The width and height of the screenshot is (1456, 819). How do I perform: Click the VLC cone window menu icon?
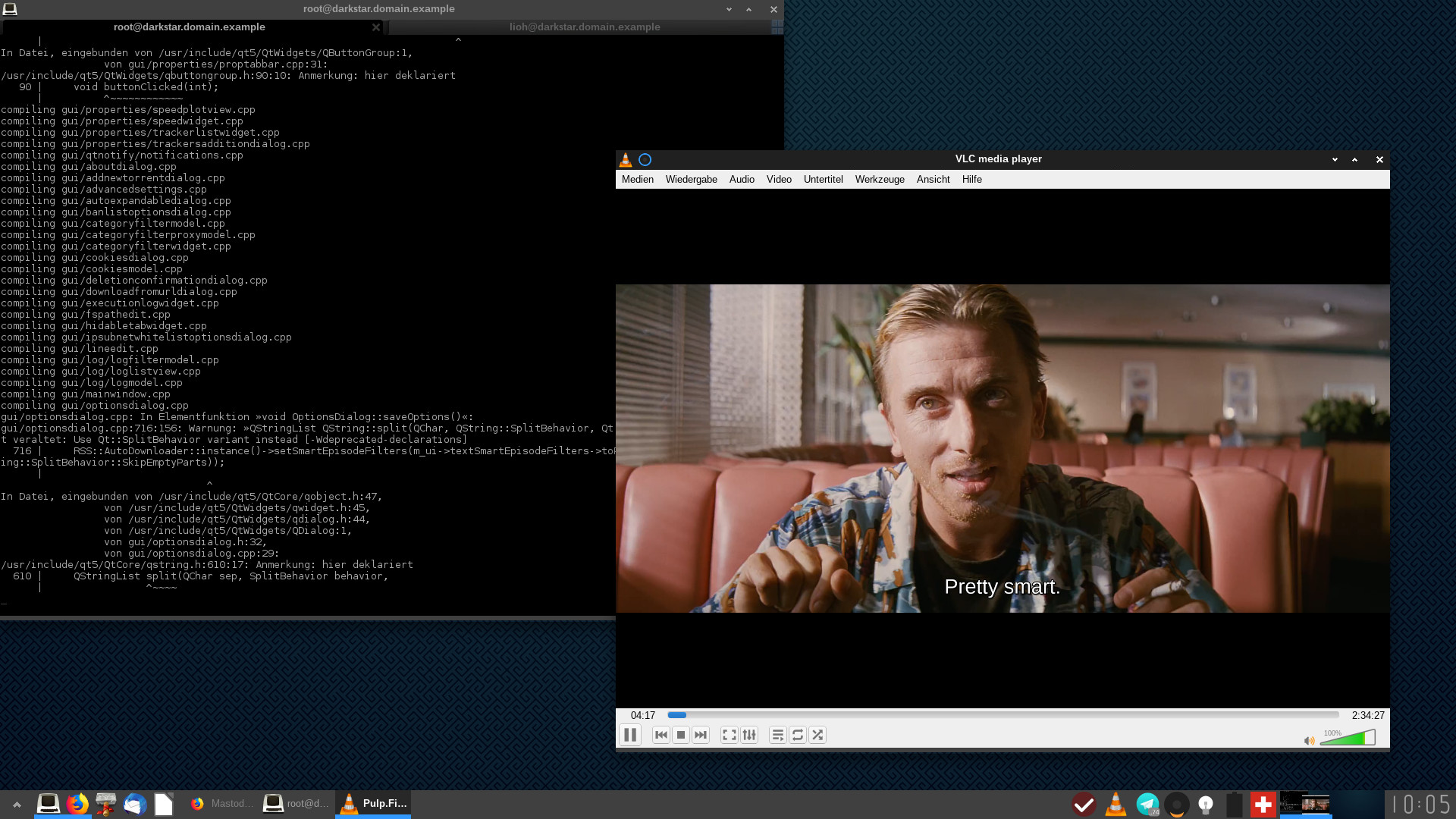[626, 159]
